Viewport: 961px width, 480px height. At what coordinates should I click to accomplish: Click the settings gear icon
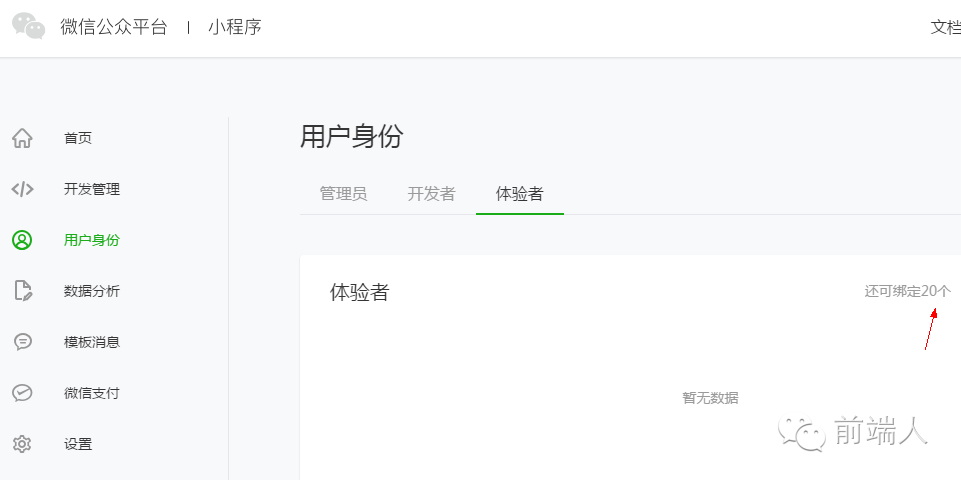pyautogui.click(x=22, y=444)
